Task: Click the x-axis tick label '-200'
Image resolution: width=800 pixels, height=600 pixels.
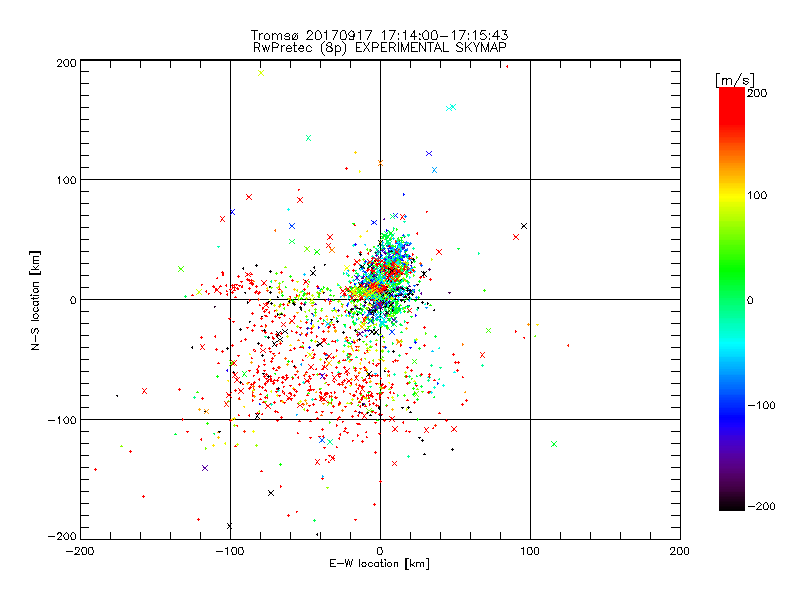Action: tap(80, 551)
